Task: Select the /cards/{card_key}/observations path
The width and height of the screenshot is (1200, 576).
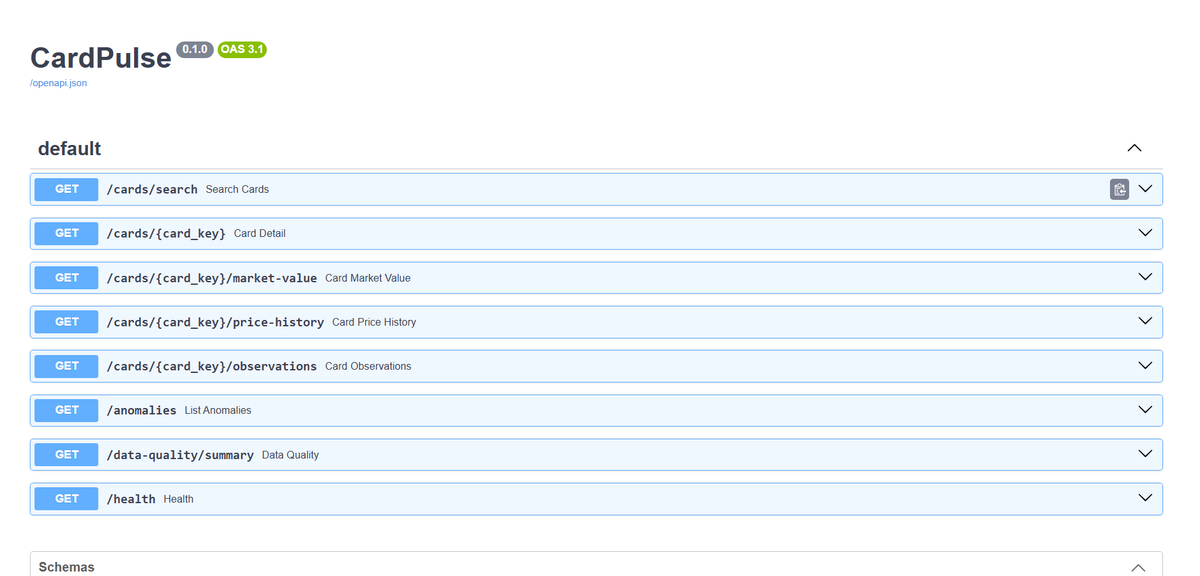Action: point(211,366)
